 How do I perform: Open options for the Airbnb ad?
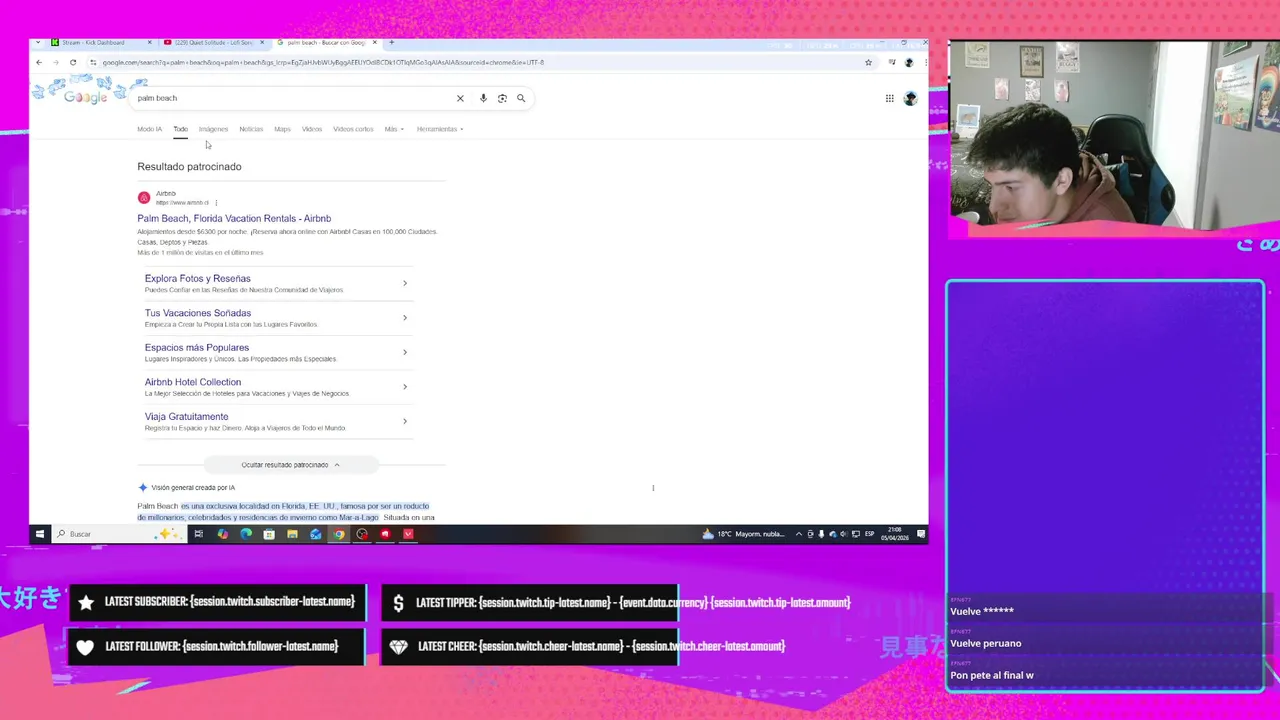pyautogui.click(x=216, y=203)
